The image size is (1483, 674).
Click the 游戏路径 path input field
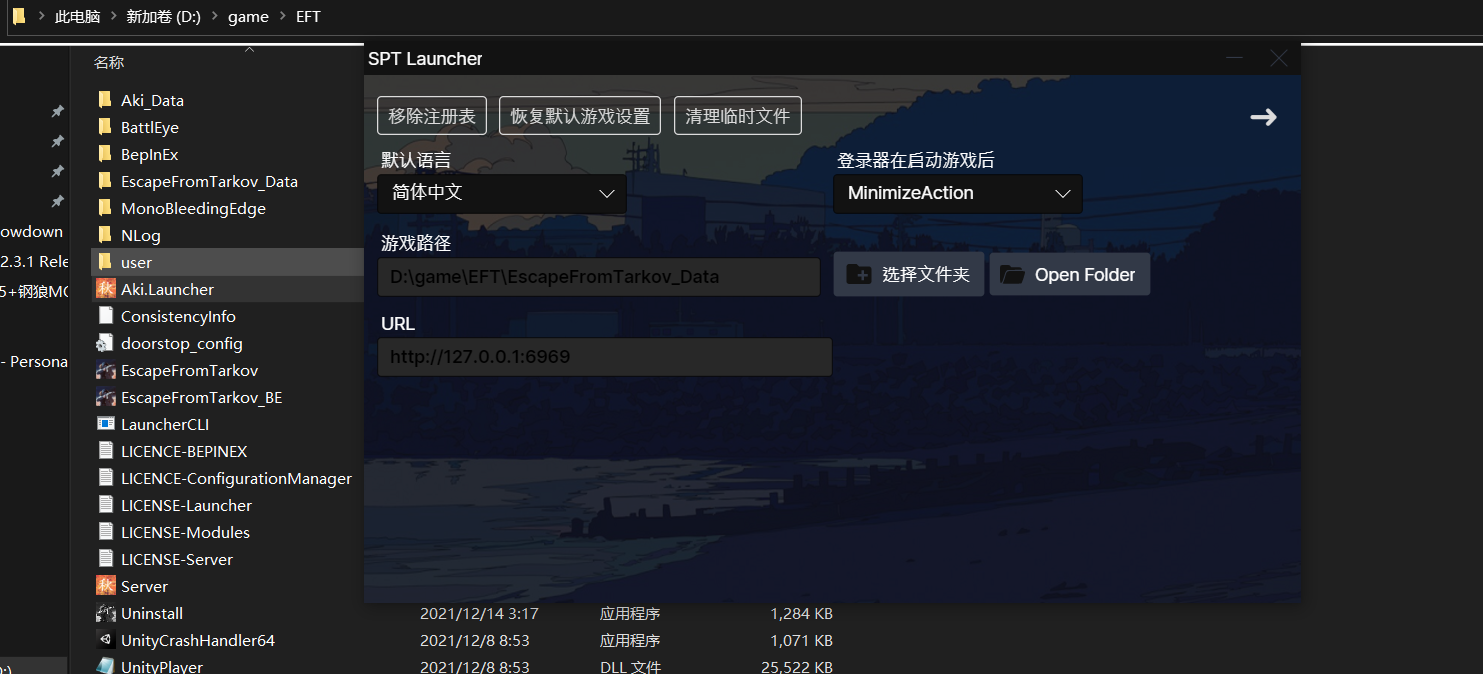click(x=599, y=277)
